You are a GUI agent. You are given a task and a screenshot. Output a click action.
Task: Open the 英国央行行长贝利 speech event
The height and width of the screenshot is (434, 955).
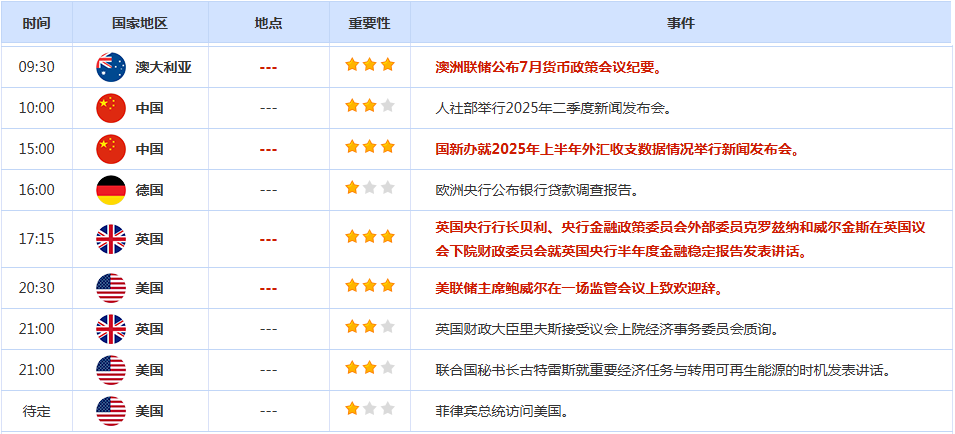click(681, 239)
